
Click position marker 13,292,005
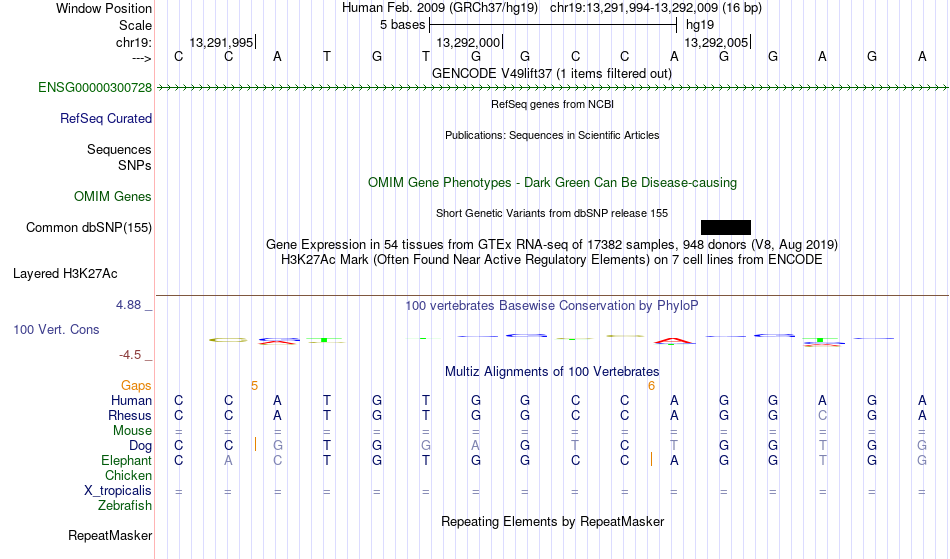point(717,42)
